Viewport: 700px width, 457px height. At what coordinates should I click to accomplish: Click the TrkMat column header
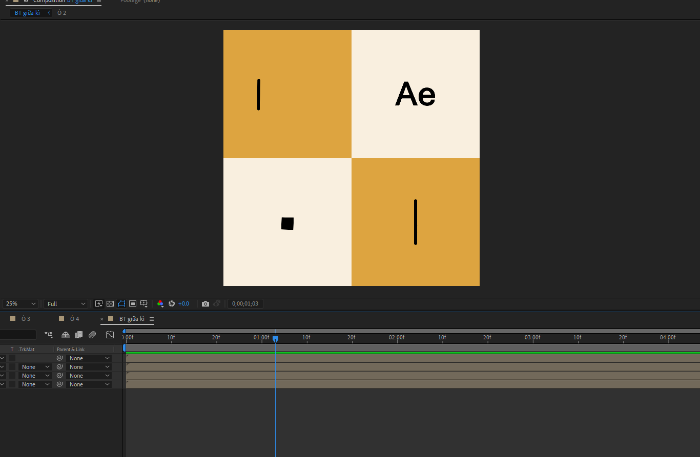coord(27,349)
